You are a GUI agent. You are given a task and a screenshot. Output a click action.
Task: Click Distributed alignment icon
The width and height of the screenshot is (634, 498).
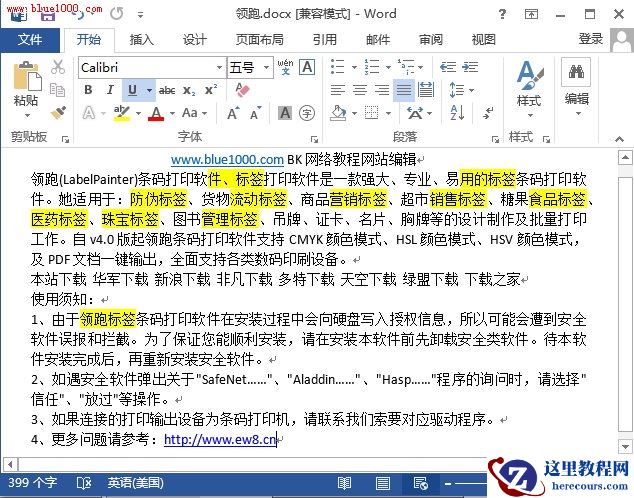point(426,90)
